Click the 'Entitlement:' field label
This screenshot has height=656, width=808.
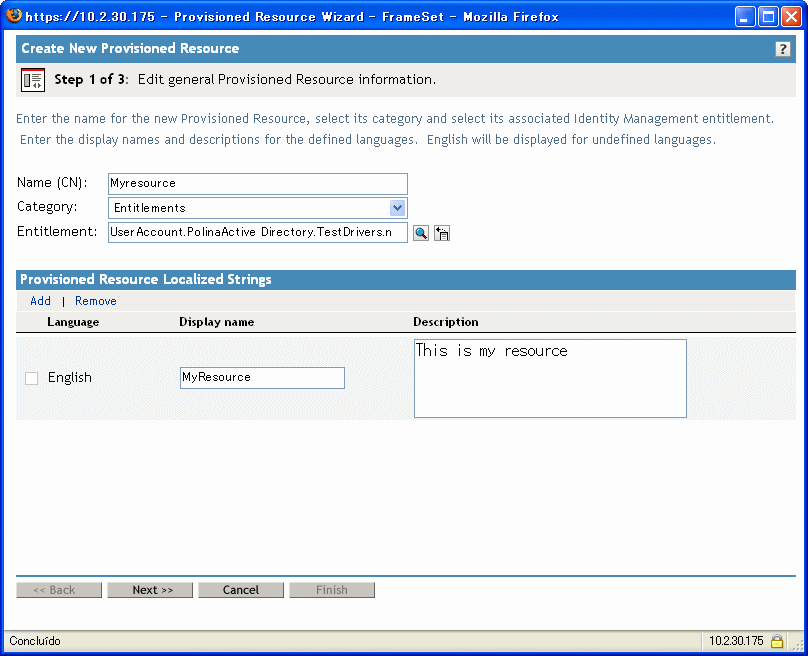coord(57,231)
